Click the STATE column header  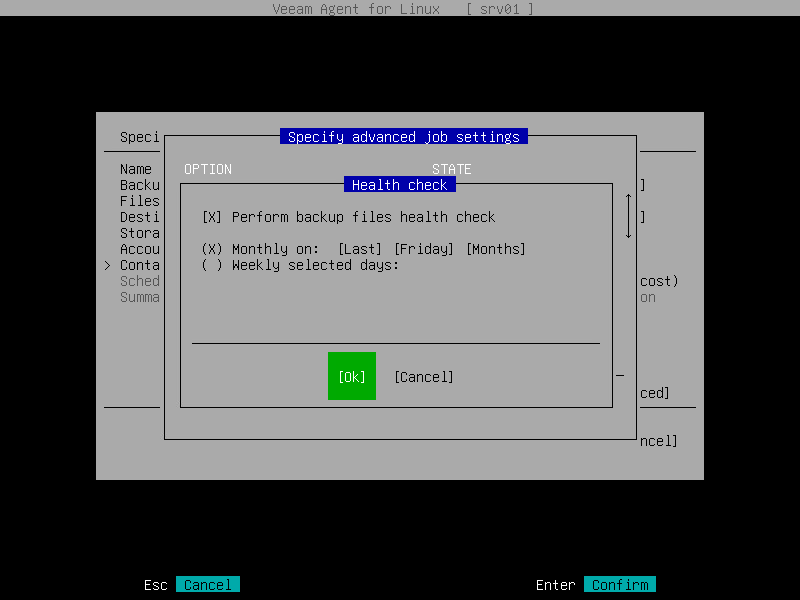pyautogui.click(x=452, y=169)
